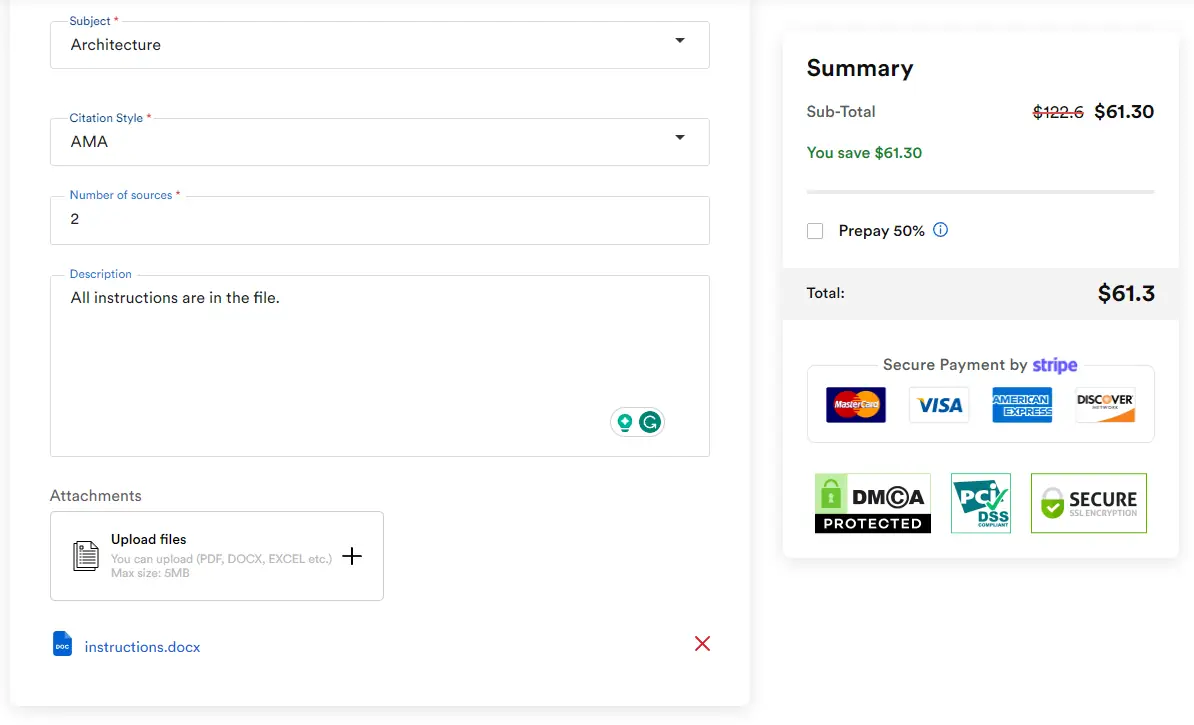This screenshot has width=1194, height=725.
Task: Click the Stripe logo text
Action: coord(1055,366)
